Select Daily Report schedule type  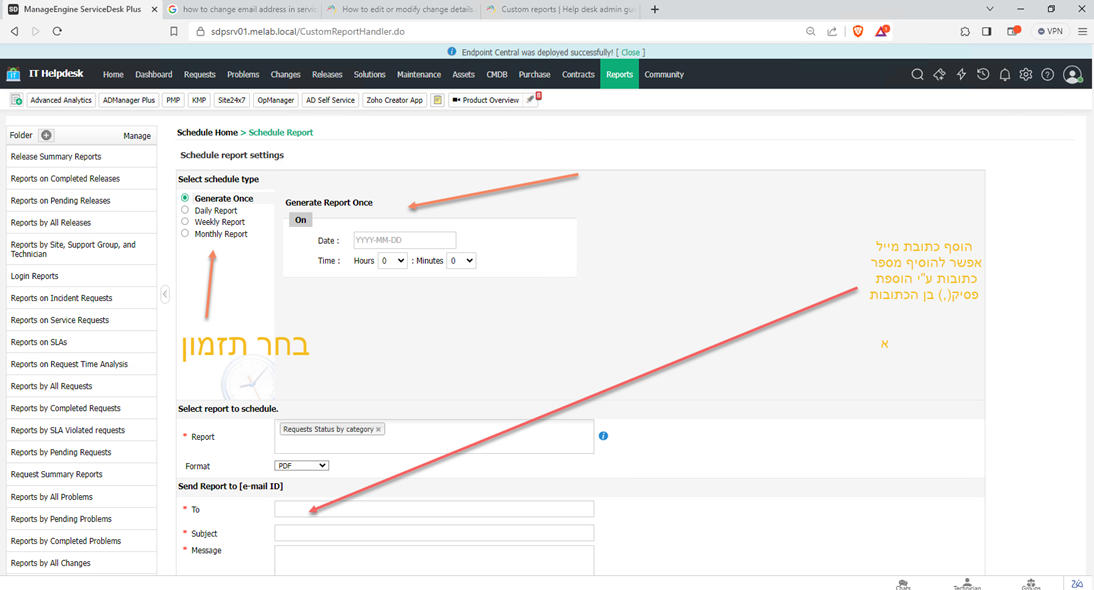point(185,211)
